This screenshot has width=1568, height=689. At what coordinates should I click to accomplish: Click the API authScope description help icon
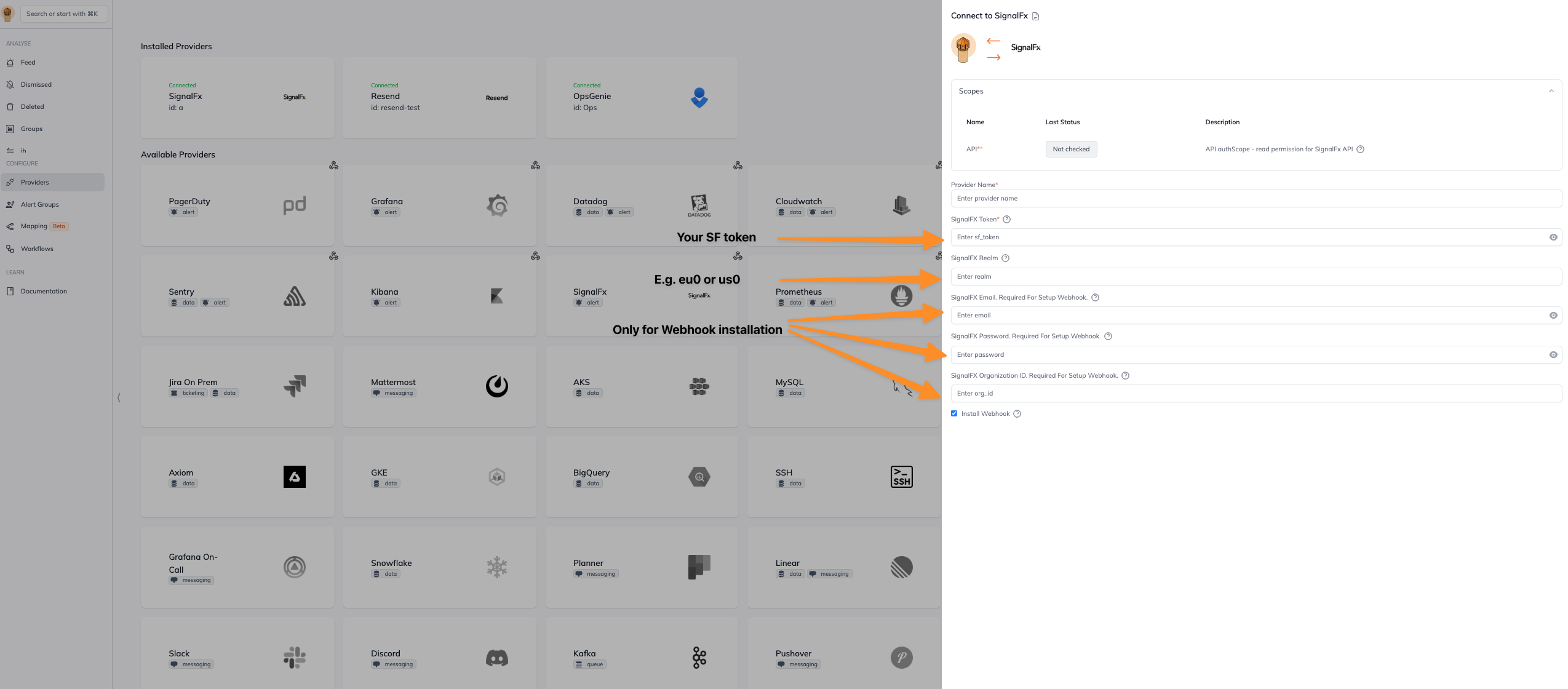pos(1360,149)
